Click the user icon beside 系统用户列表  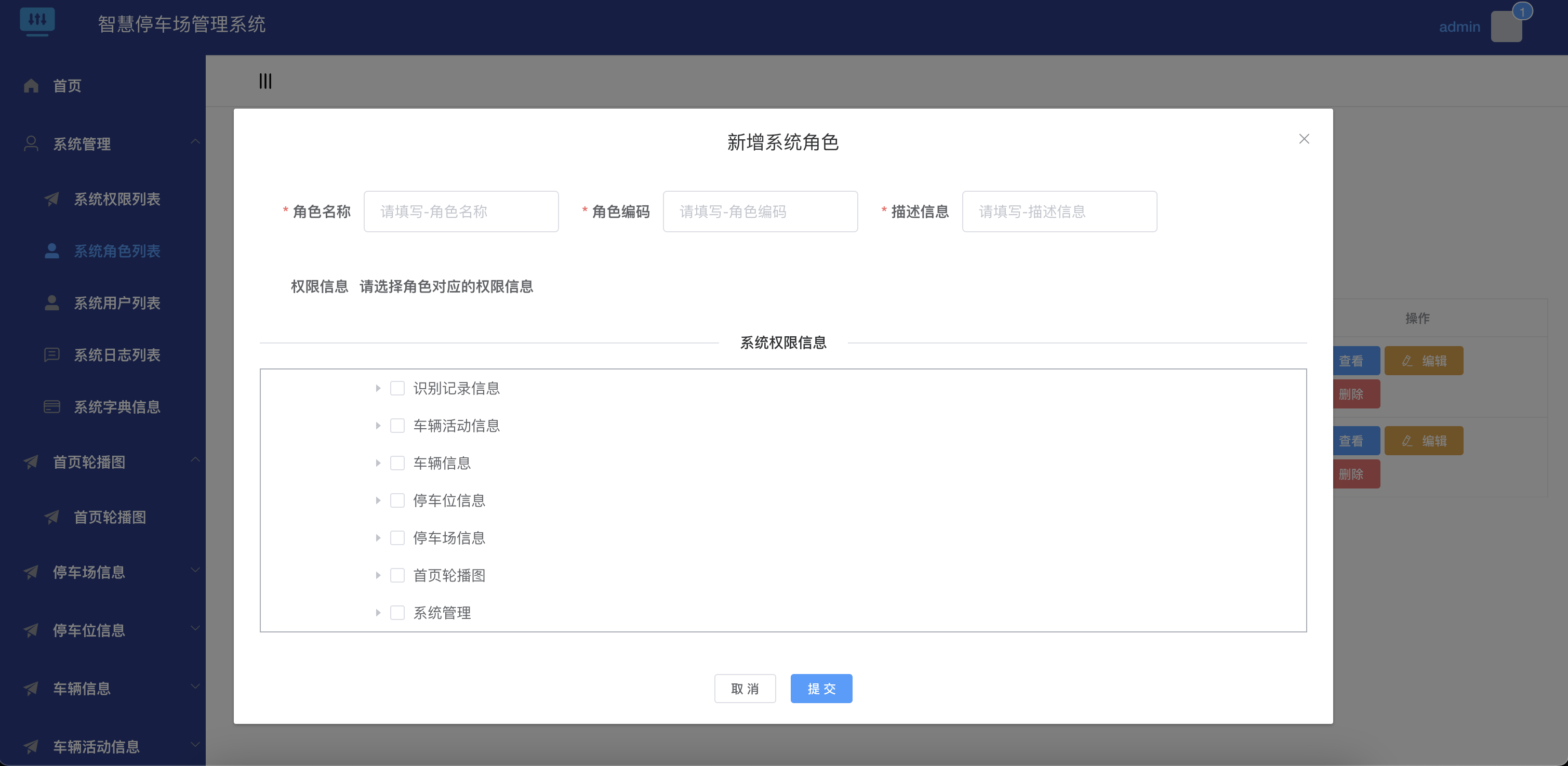[52, 302]
